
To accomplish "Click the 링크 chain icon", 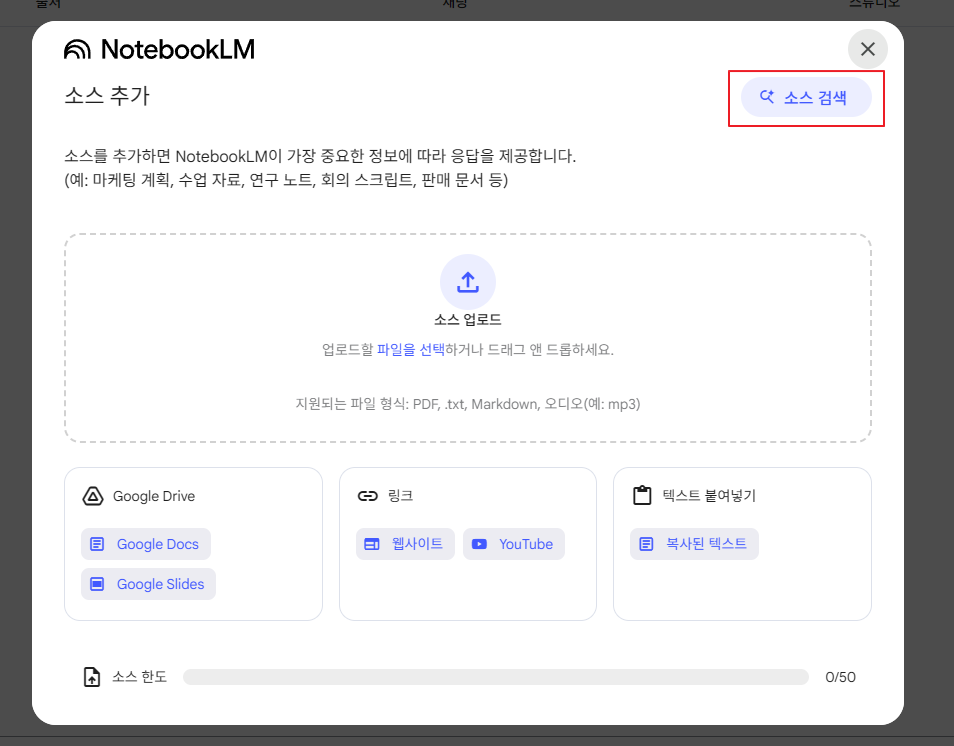I will coord(367,496).
